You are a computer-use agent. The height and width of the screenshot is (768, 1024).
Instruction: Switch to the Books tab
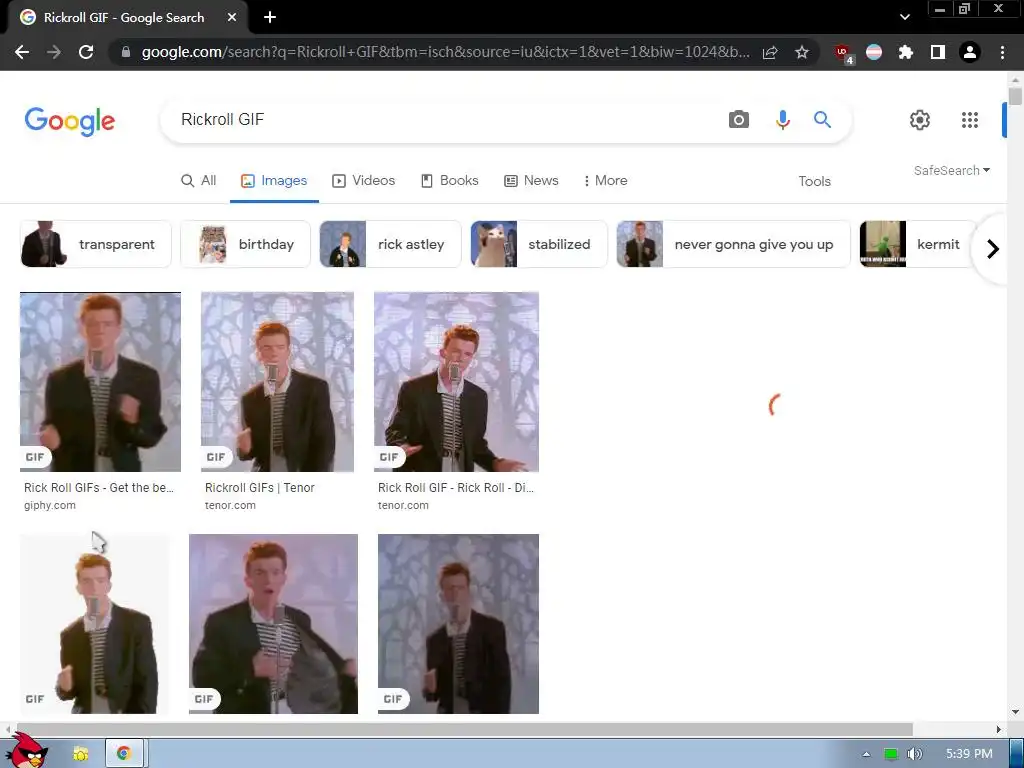tap(449, 181)
